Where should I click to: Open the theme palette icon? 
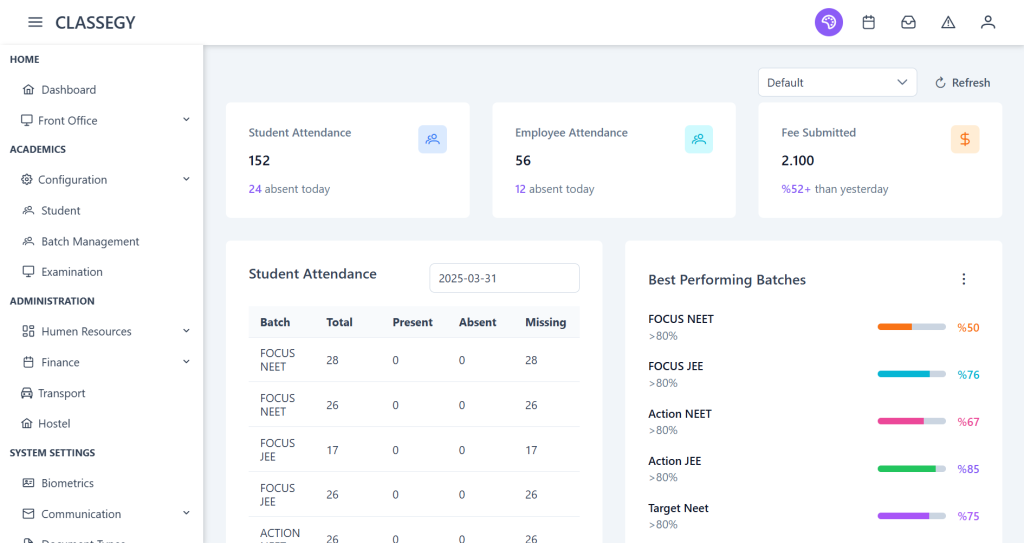pos(828,22)
